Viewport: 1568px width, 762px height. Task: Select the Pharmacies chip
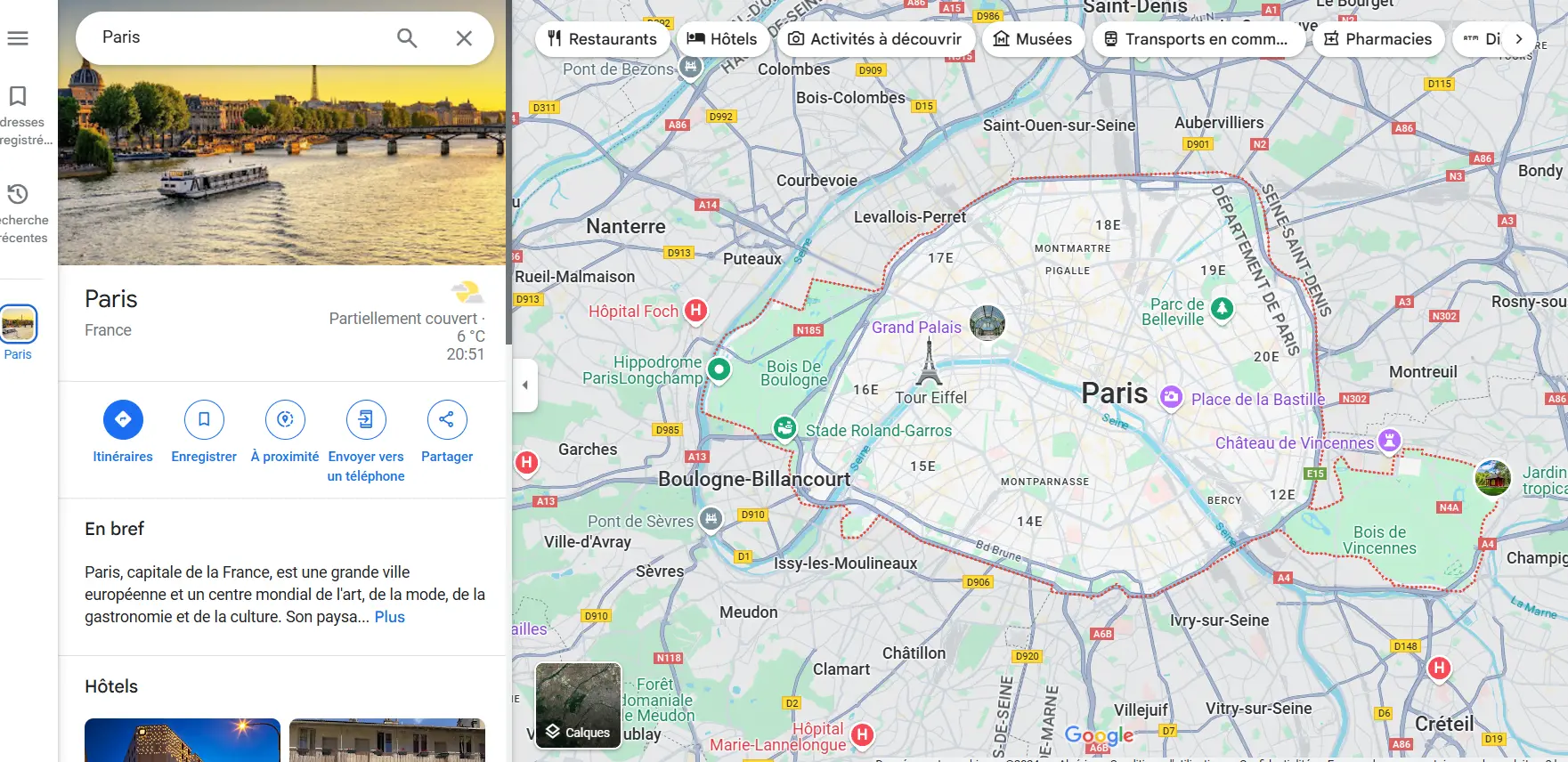point(1378,39)
